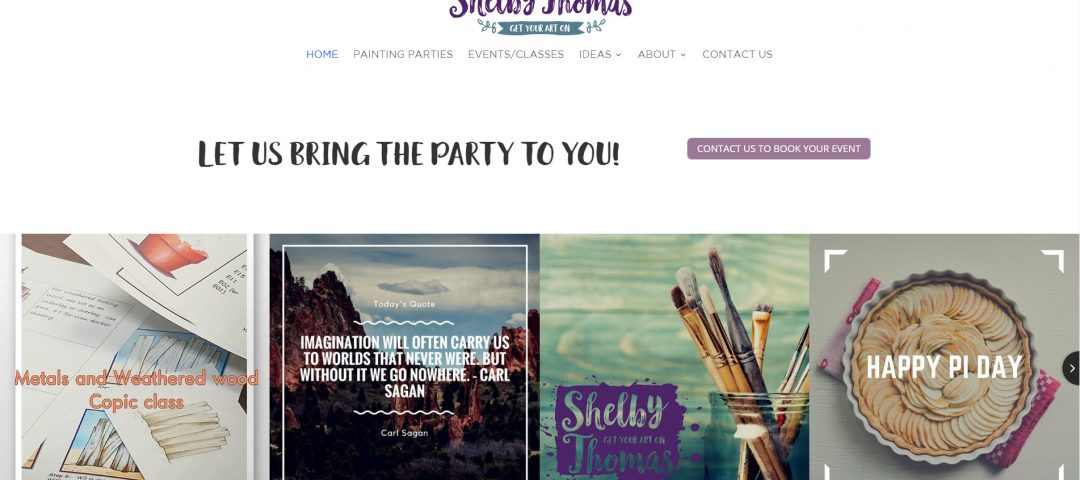Navigate to EVENTS/CLASSES
This screenshot has width=1080, height=480.
click(516, 54)
